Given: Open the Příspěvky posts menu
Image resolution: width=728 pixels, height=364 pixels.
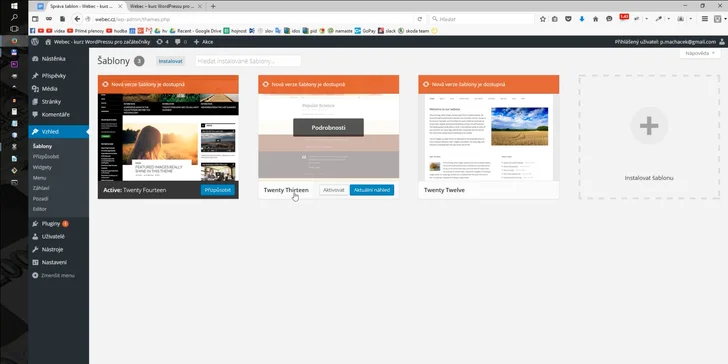Looking at the screenshot, I should pos(58,76).
